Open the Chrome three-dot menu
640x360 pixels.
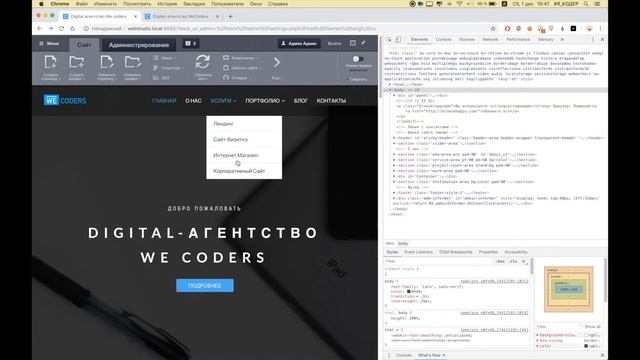pos(600,29)
